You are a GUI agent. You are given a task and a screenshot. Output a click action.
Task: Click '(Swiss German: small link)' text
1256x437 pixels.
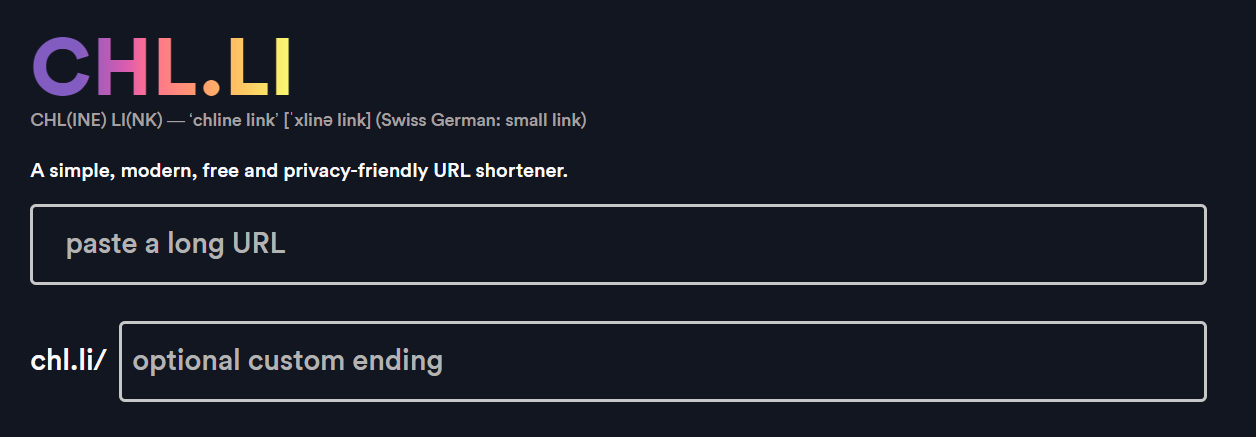coord(481,120)
